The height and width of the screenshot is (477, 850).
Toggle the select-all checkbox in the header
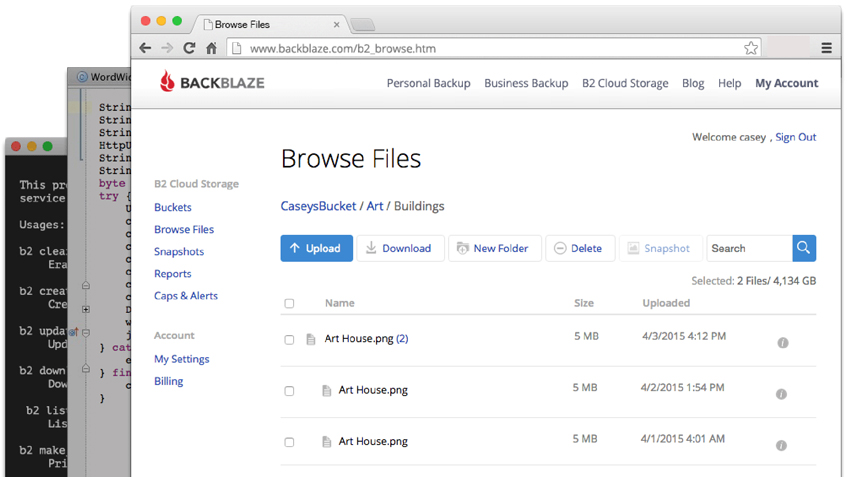tap(289, 304)
